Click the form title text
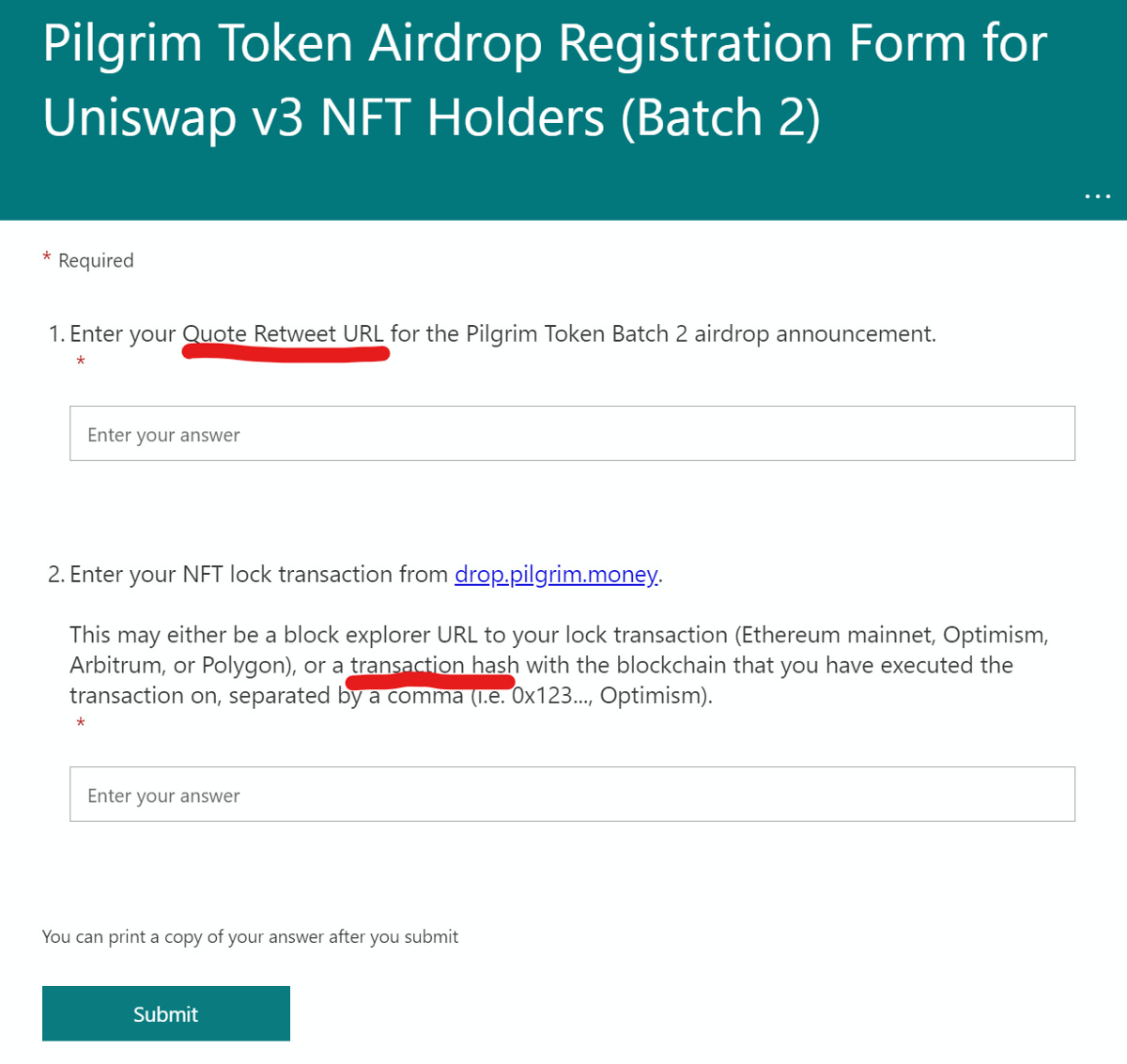The width and height of the screenshot is (1127, 1064). coord(543,80)
